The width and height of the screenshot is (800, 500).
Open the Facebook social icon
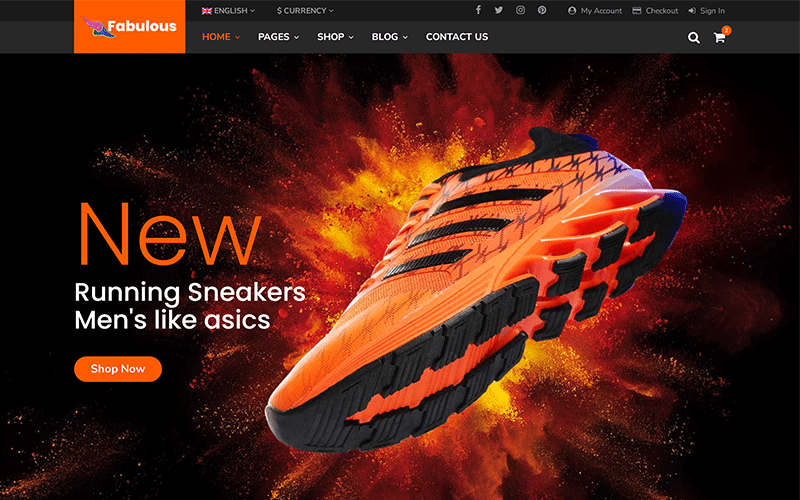pos(478,10)
